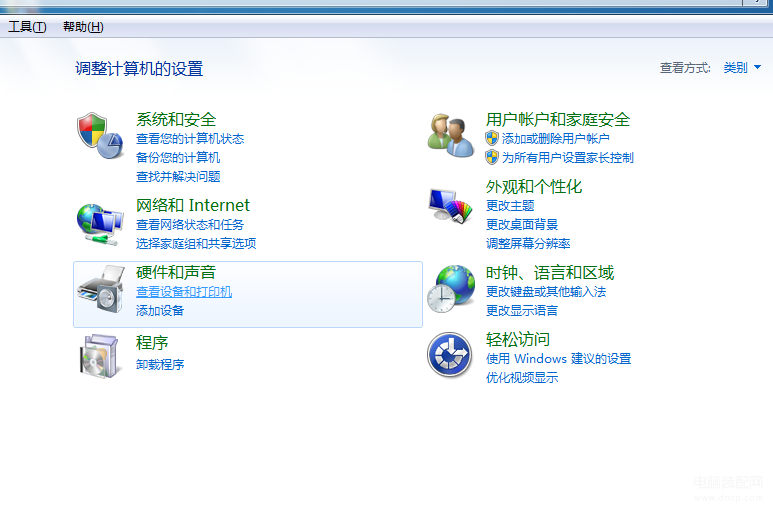Click the 查找并解决问题 link
Viewport: 773px width, 511px height.
point(178,176)
